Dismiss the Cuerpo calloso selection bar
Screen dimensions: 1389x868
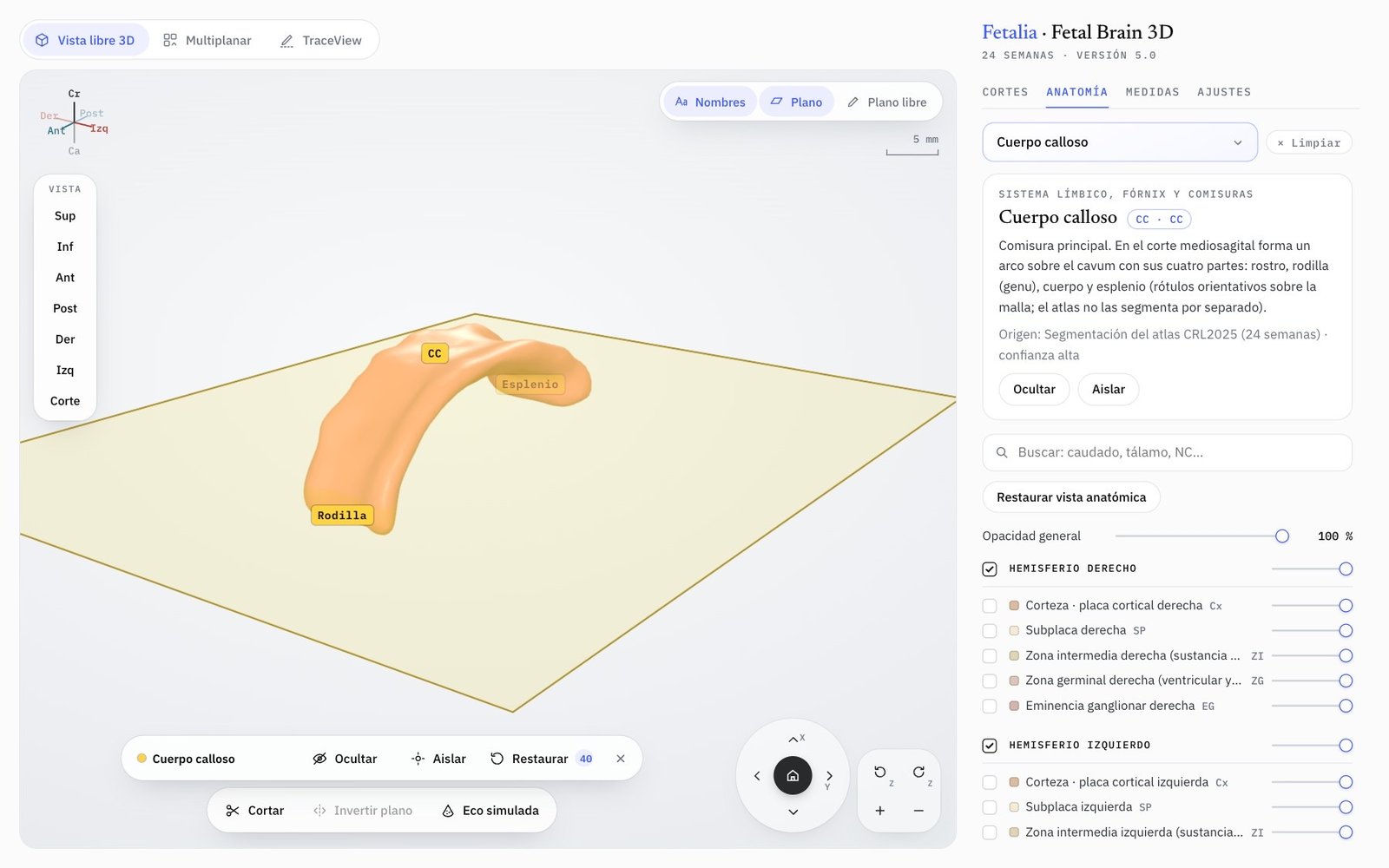[x=621, y=759]
